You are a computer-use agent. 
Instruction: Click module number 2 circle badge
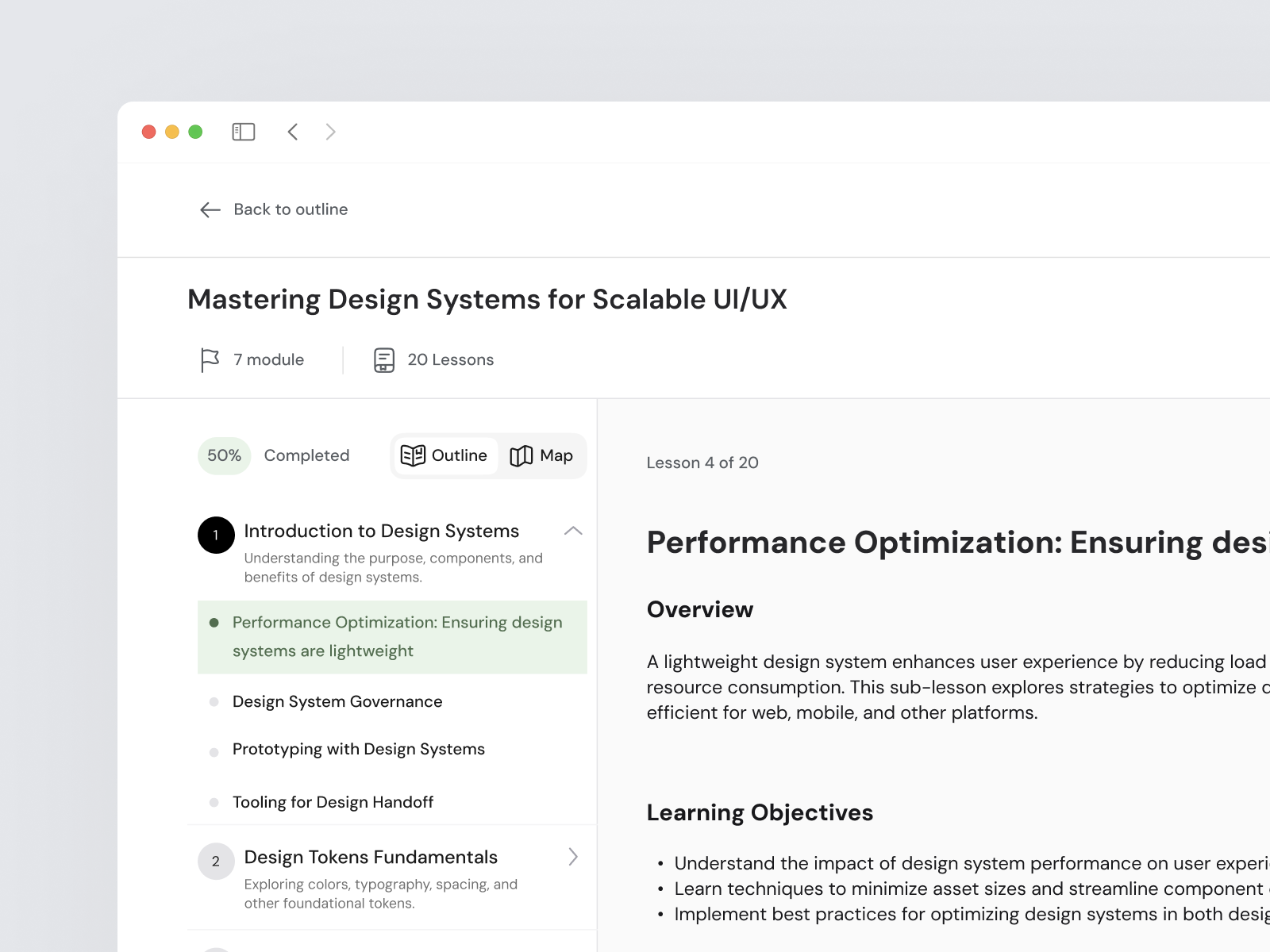click(x=216, y=861)
